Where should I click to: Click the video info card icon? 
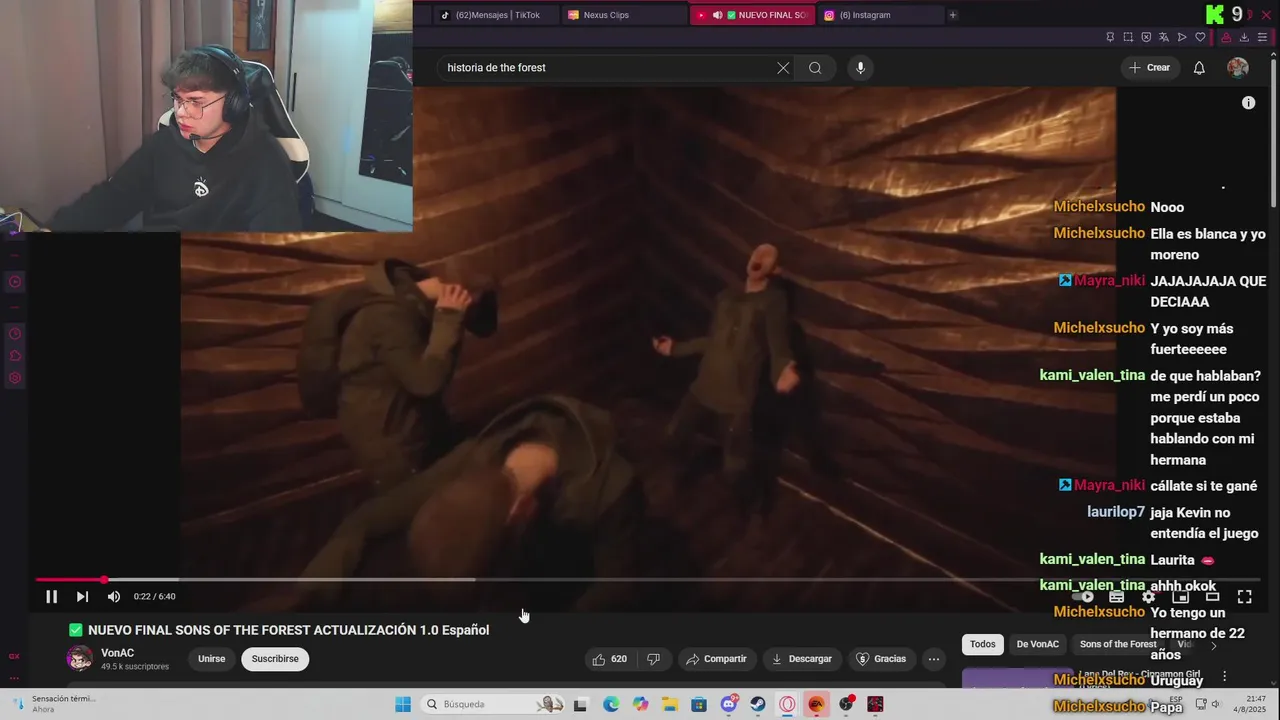pos(1248,103)
